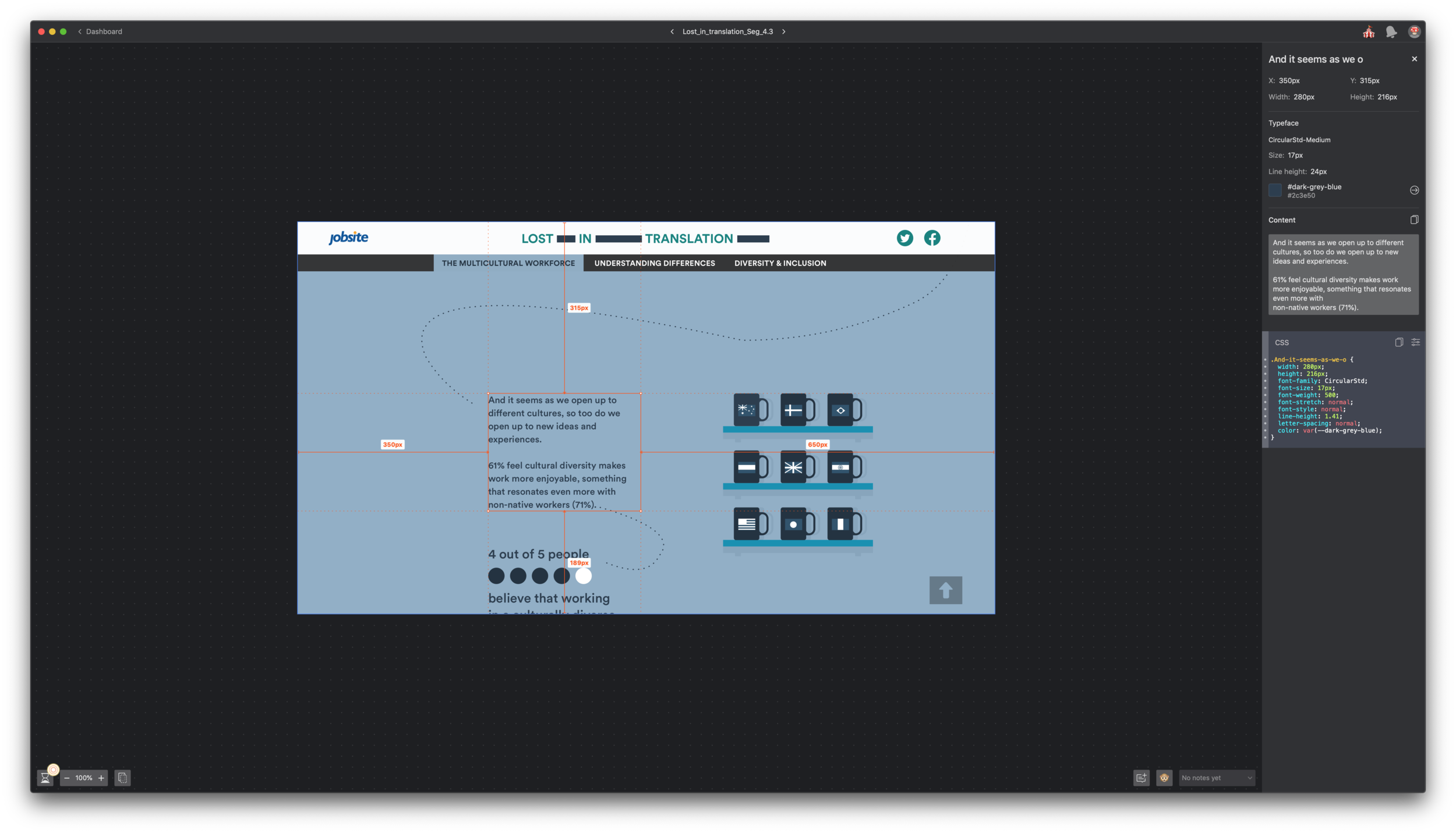Click the #2c3e50 hex color code

point(1300,196)
